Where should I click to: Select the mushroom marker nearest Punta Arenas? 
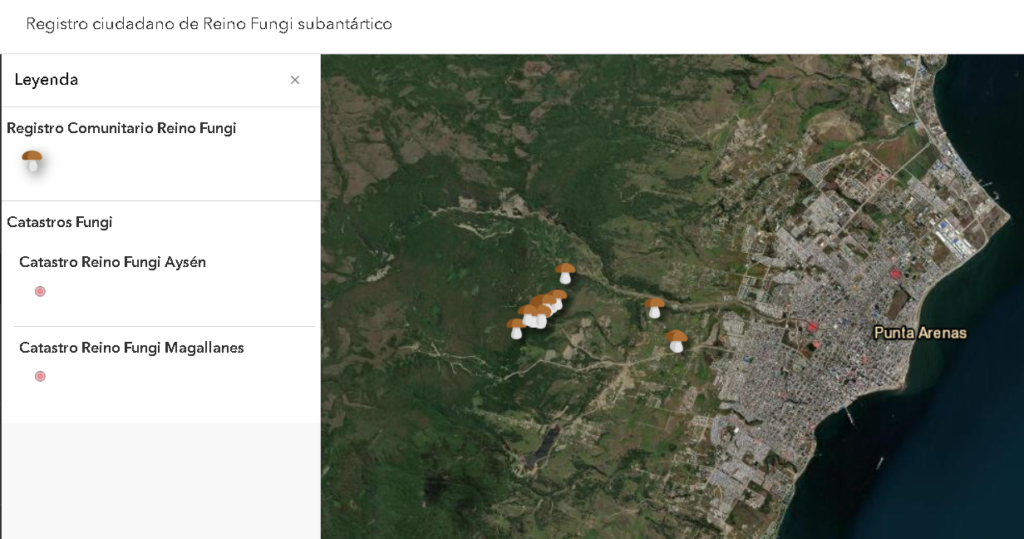(x=677, y=341)
